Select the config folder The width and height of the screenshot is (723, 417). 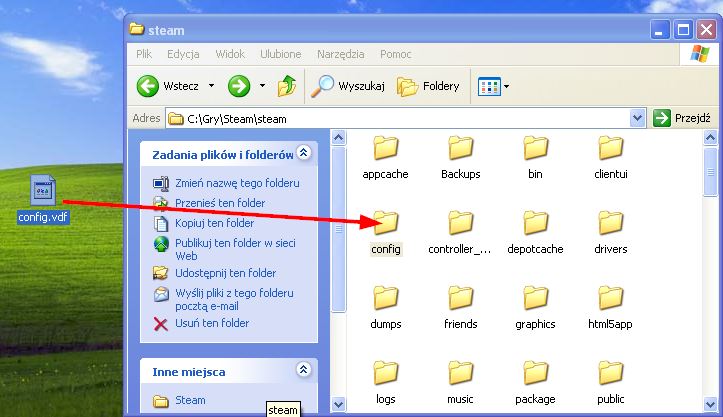386,233
